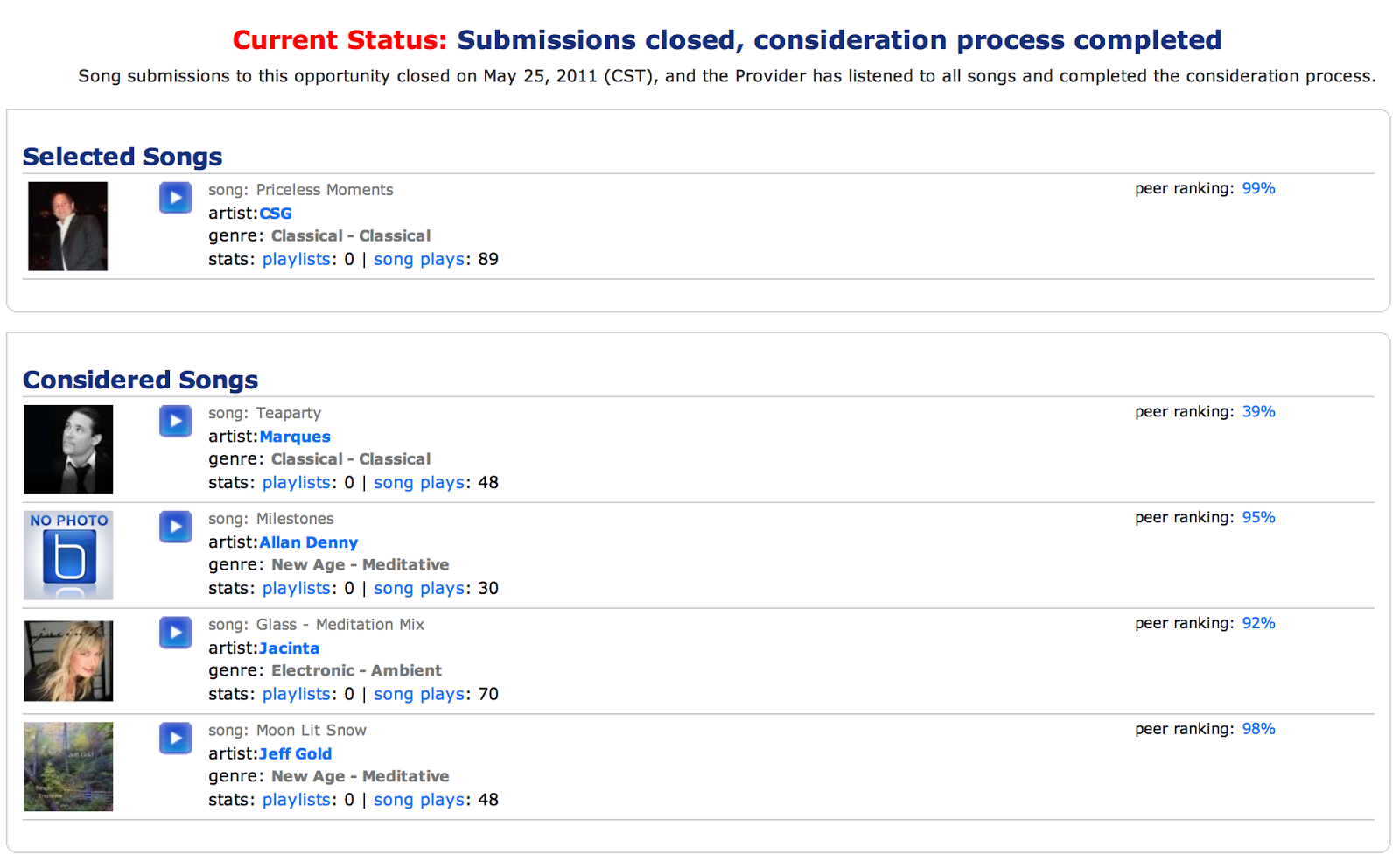1400x868 pixels.
Task: Open artist CSG profile link
Action: coord(276,213)
